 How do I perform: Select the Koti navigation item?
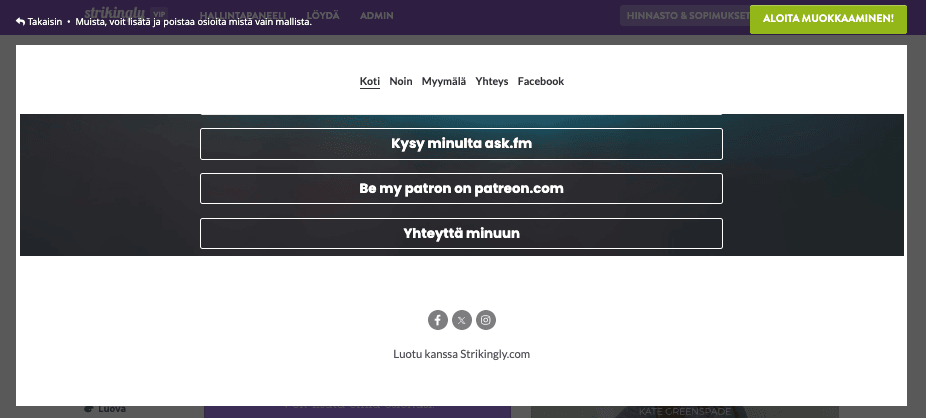[370, 81]
